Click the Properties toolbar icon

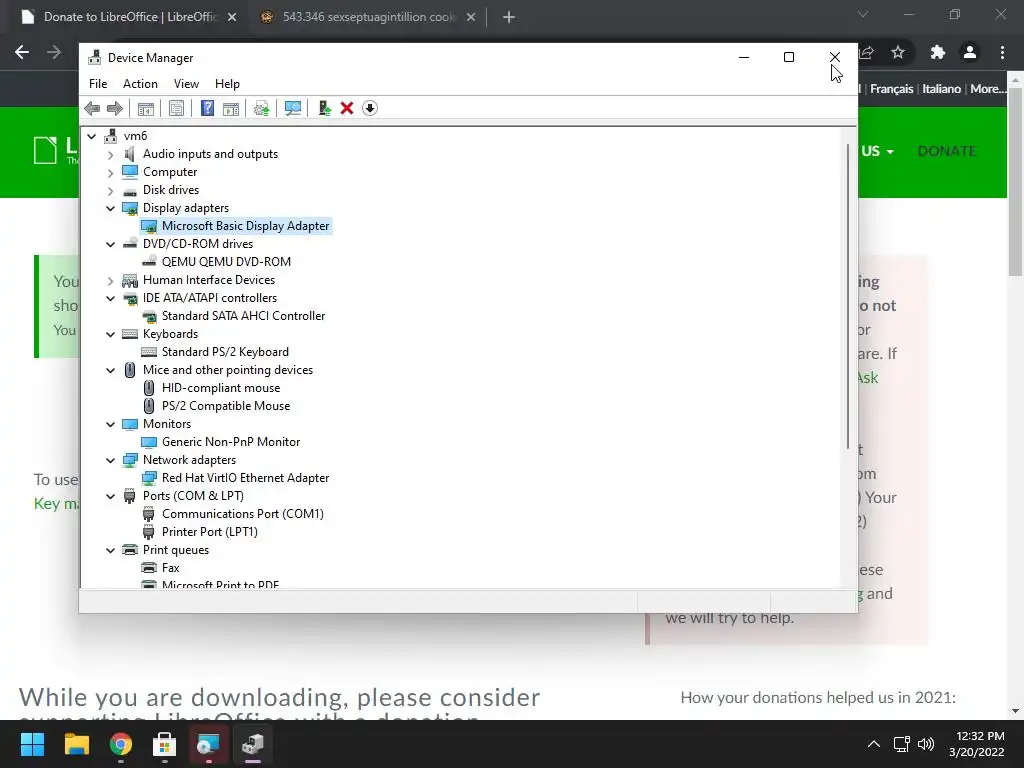(x=176, y=108)
